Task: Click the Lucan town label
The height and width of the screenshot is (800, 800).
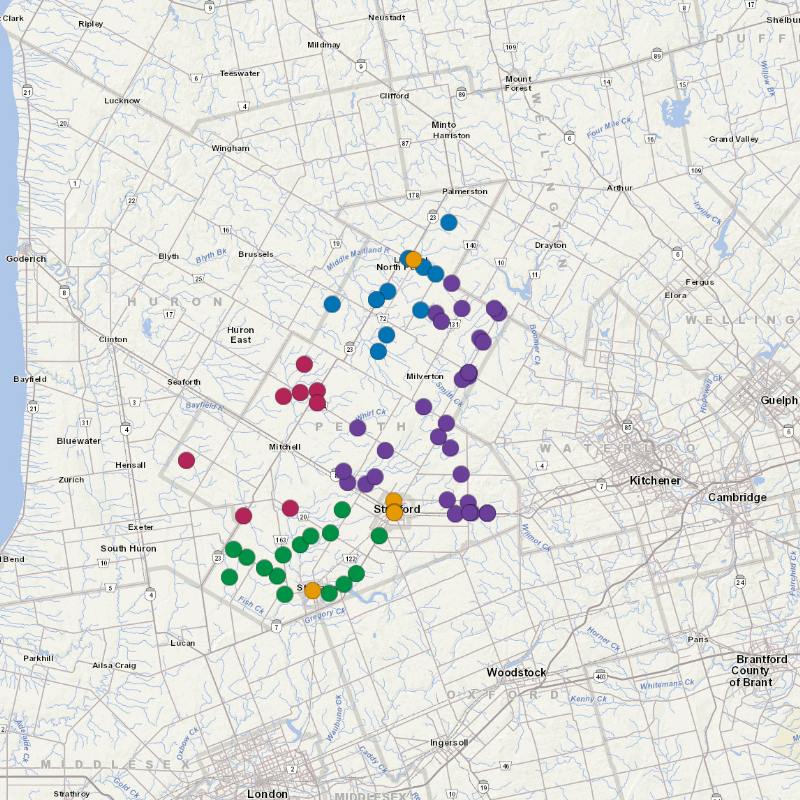Action: click(183, 643)
